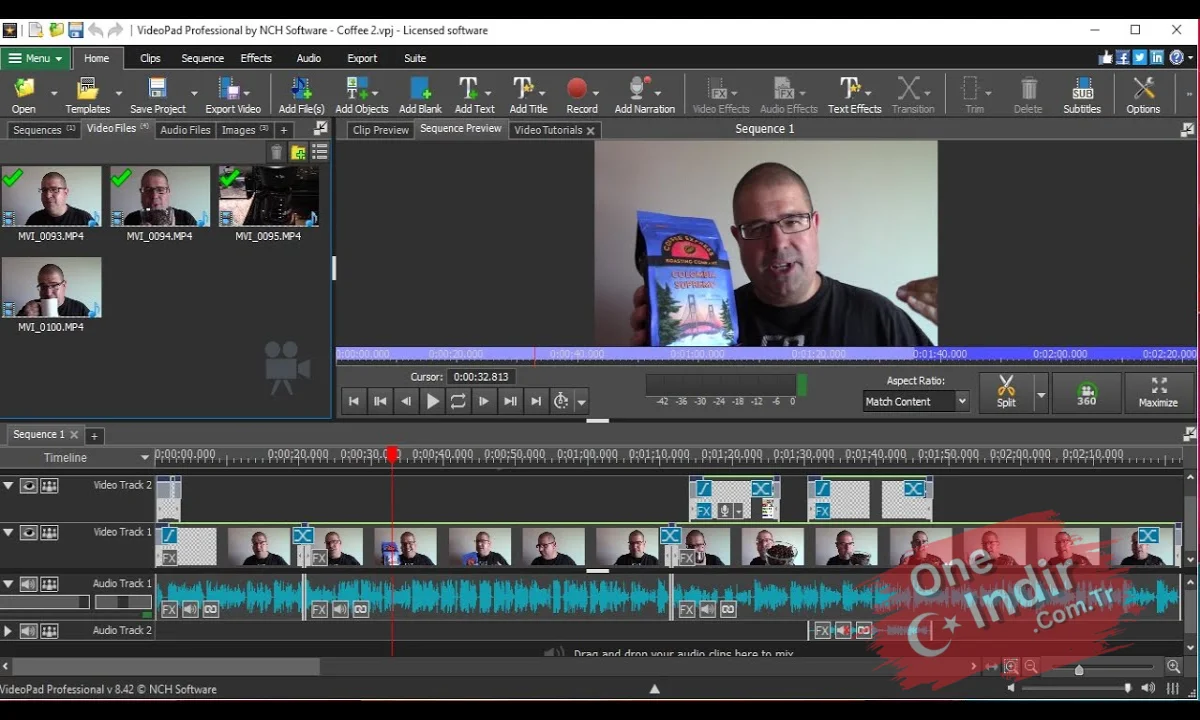The image size is (1200, 720).
Task: Delete selected file in the bin panel
Action: 277,152
